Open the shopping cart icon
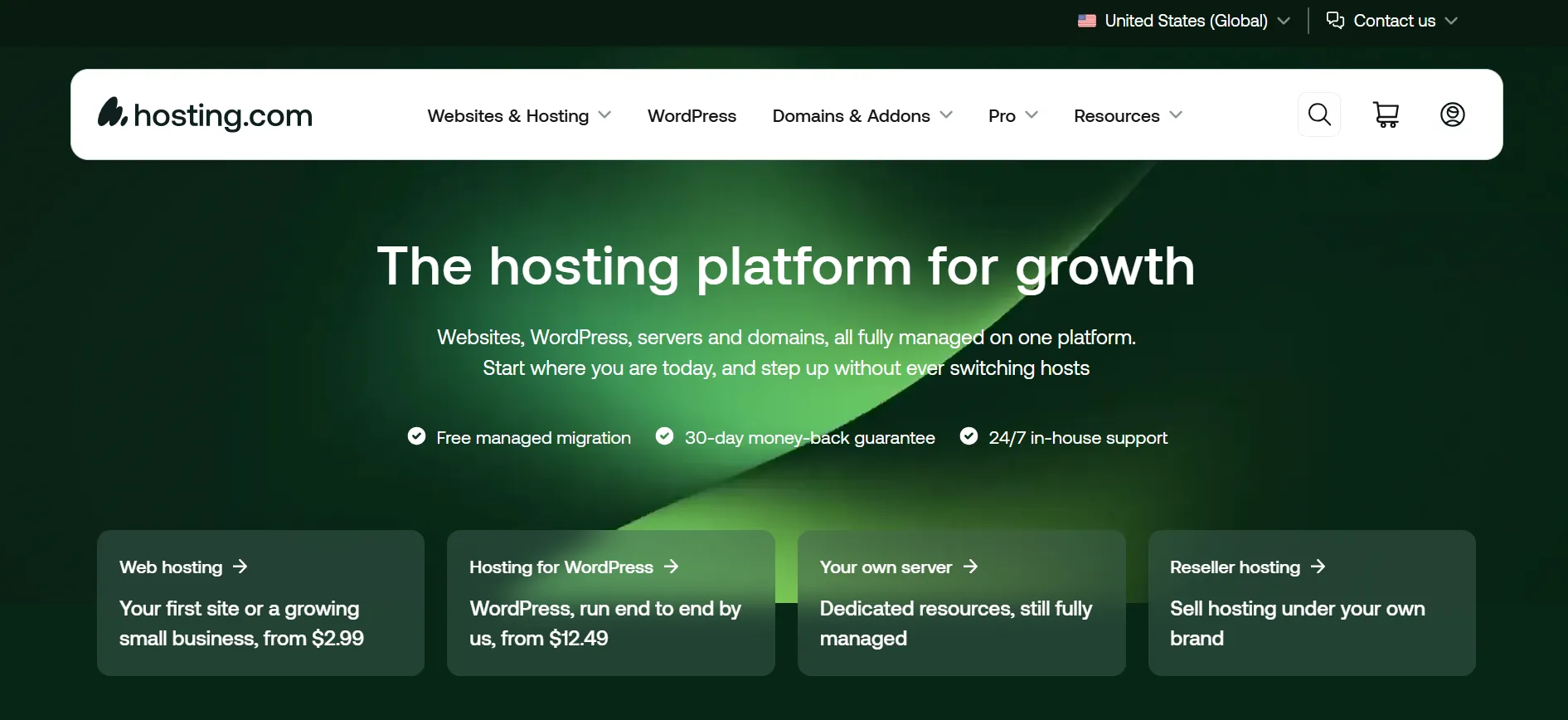The height and width of the screenshot is (720, 1568). [1386, 114]
